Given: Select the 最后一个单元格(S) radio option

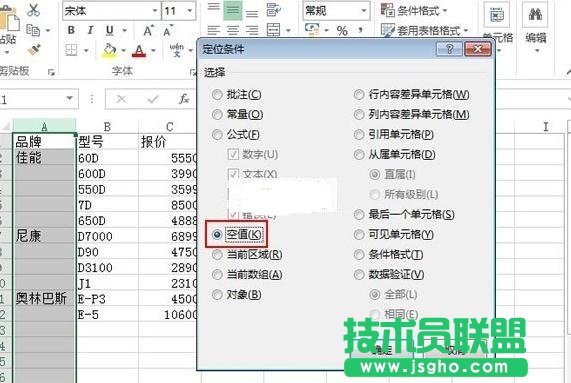Looking at the screenshot, I should [x=404, y=214].
